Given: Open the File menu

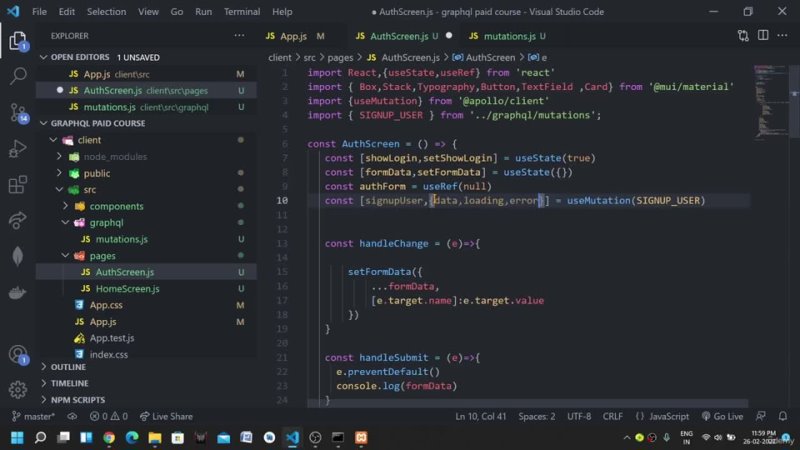Looking at the screenshot, I should click(39, 11).
